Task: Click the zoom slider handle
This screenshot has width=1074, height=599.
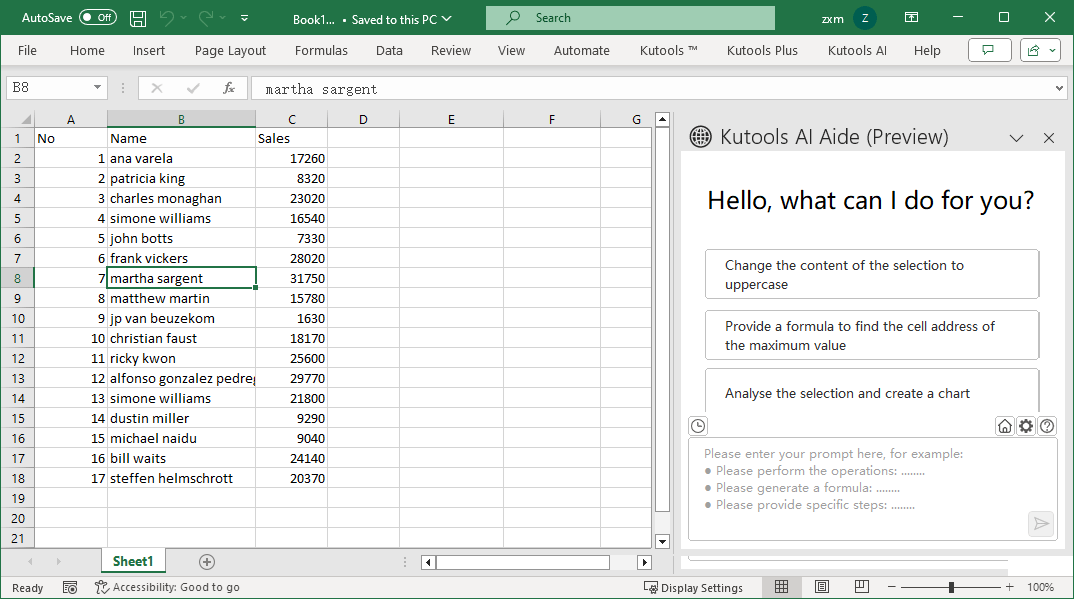Action: 951,587
